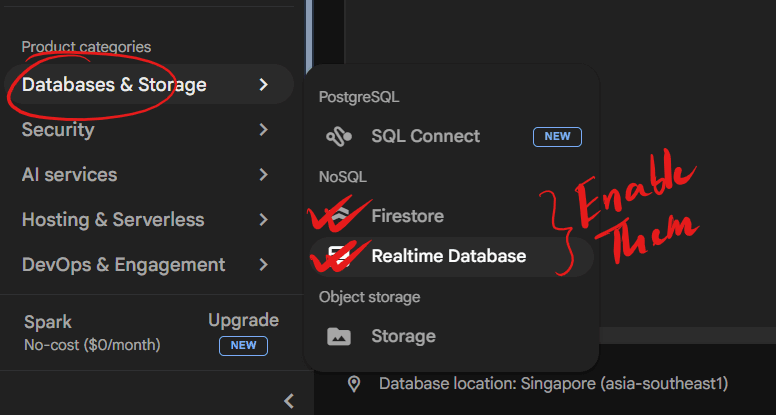Image resolution: width=776 pixels, height=415 pixels.
Task: Expand the Hosting & Serverless chevron arrow
Action: [264, 220]
